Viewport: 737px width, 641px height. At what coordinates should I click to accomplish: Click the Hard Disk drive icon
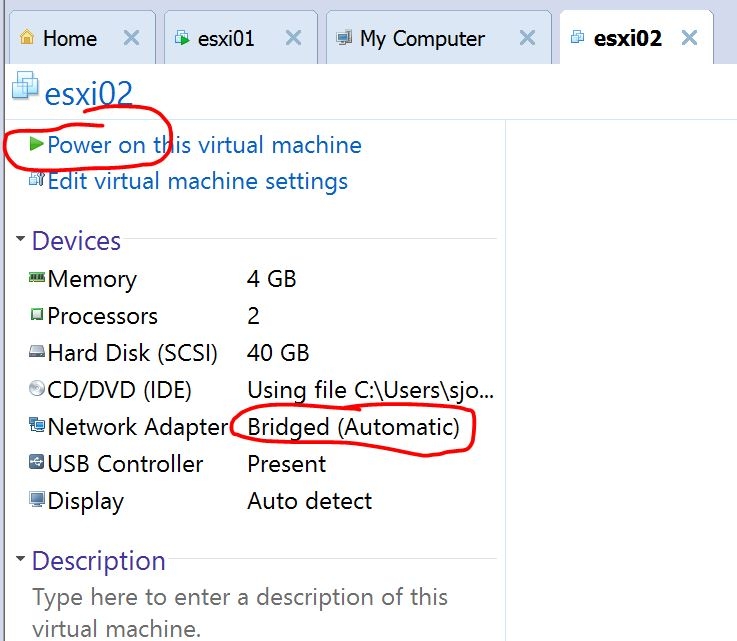click(37, 351)
